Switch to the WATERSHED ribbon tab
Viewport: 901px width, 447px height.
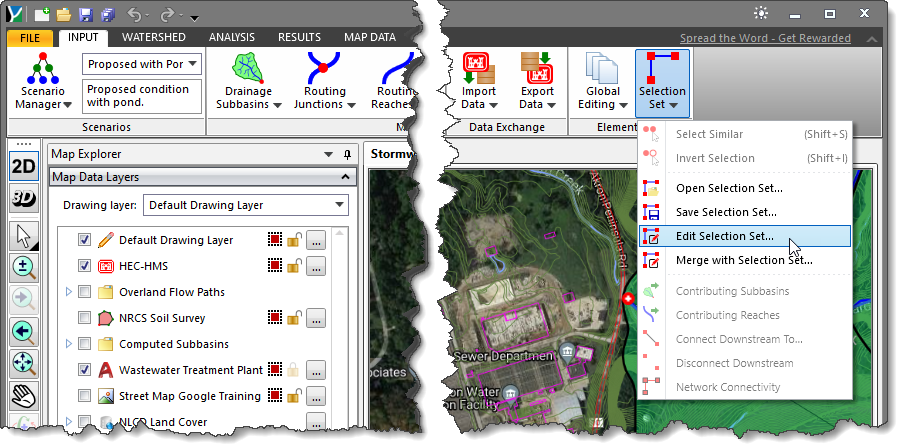[x=153, y=37]
